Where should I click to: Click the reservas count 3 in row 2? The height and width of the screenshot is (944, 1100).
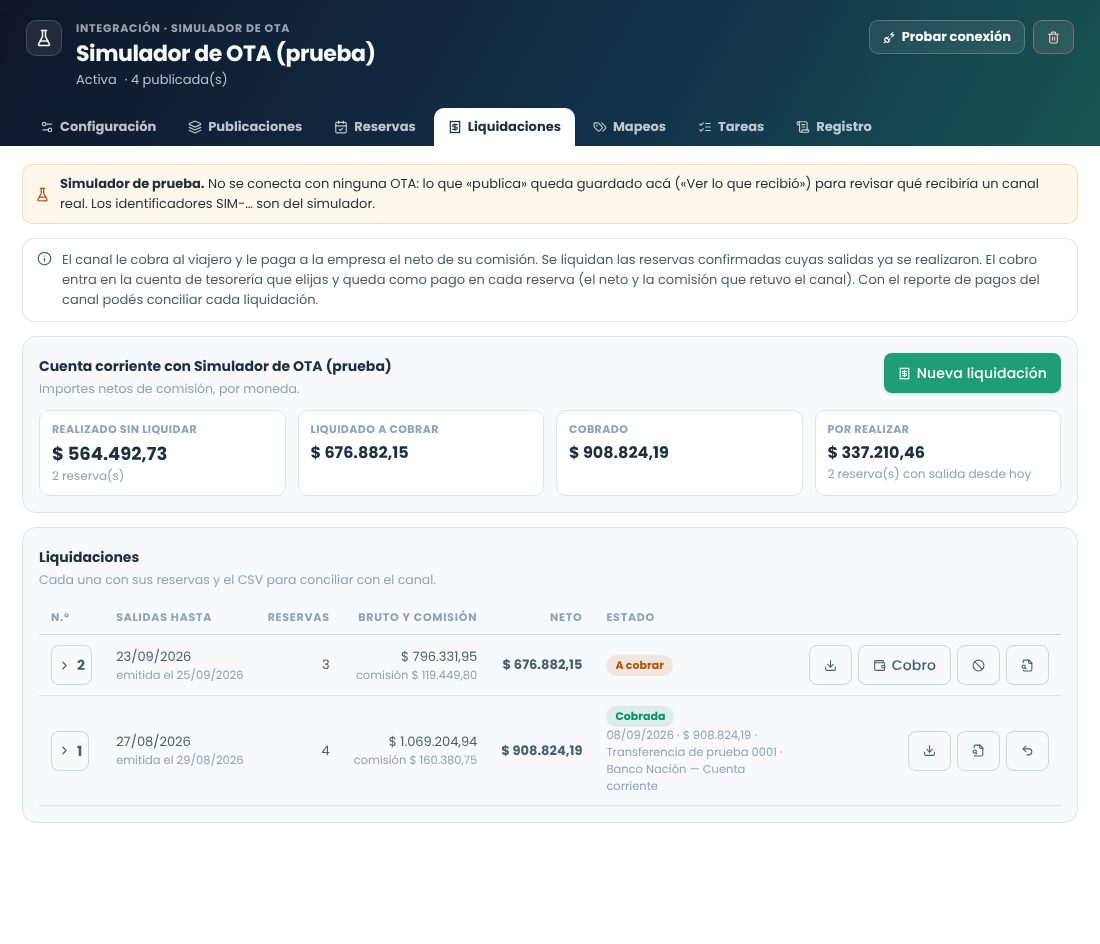pos(326,664)
